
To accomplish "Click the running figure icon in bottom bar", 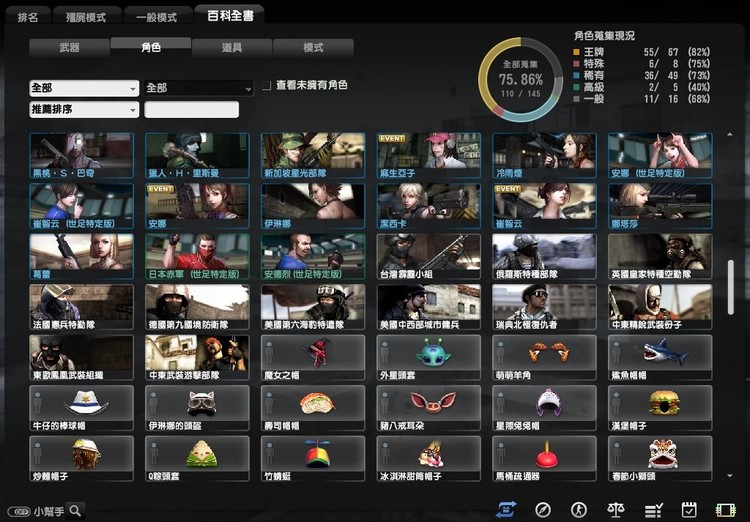I will pos(578,510).
